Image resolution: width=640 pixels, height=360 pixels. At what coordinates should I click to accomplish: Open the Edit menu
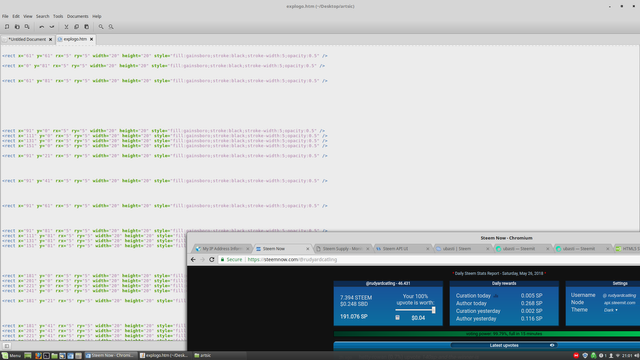coord(16,16)
